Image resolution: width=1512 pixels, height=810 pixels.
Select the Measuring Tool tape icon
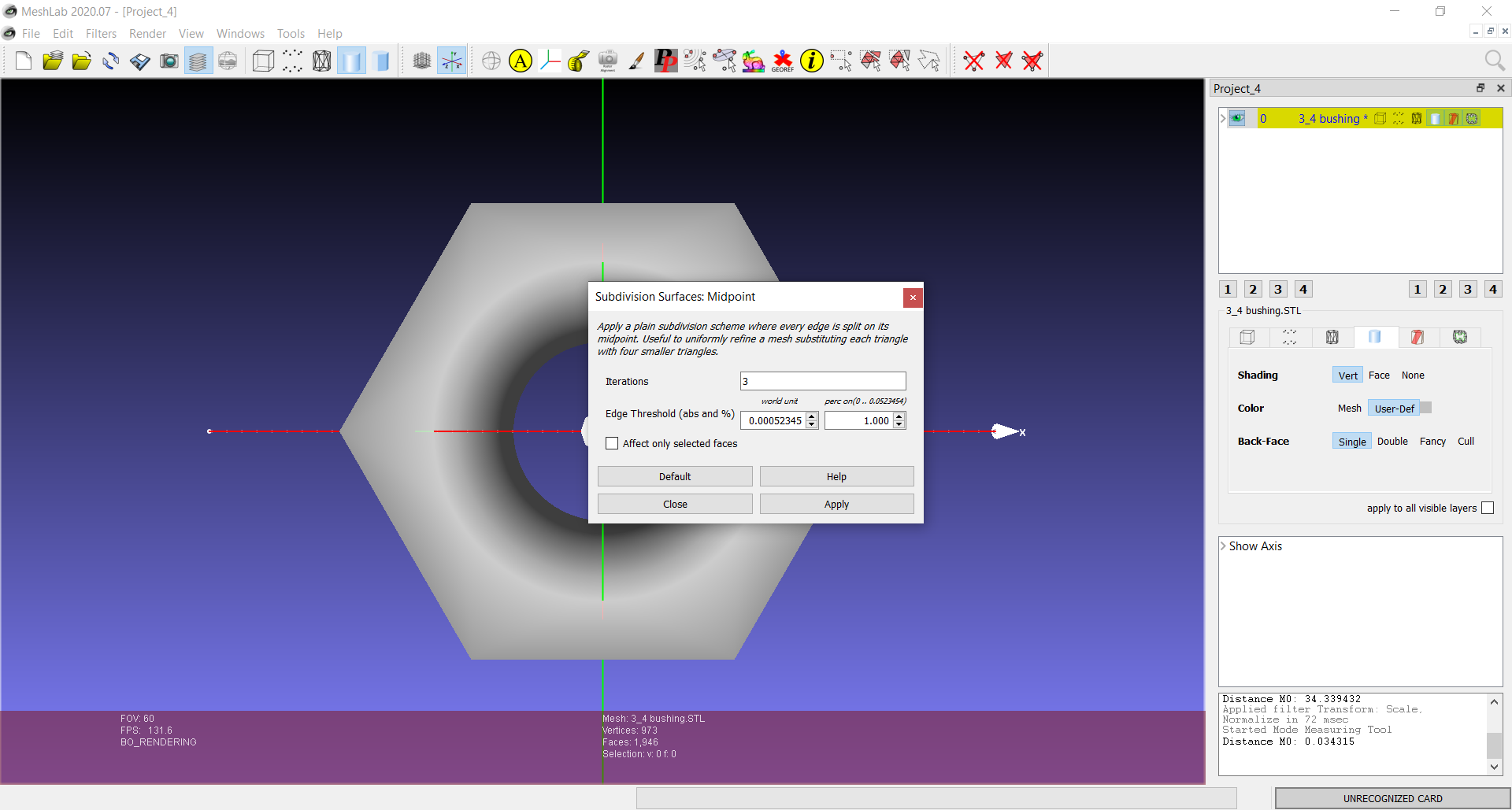(x=579, y=61)
